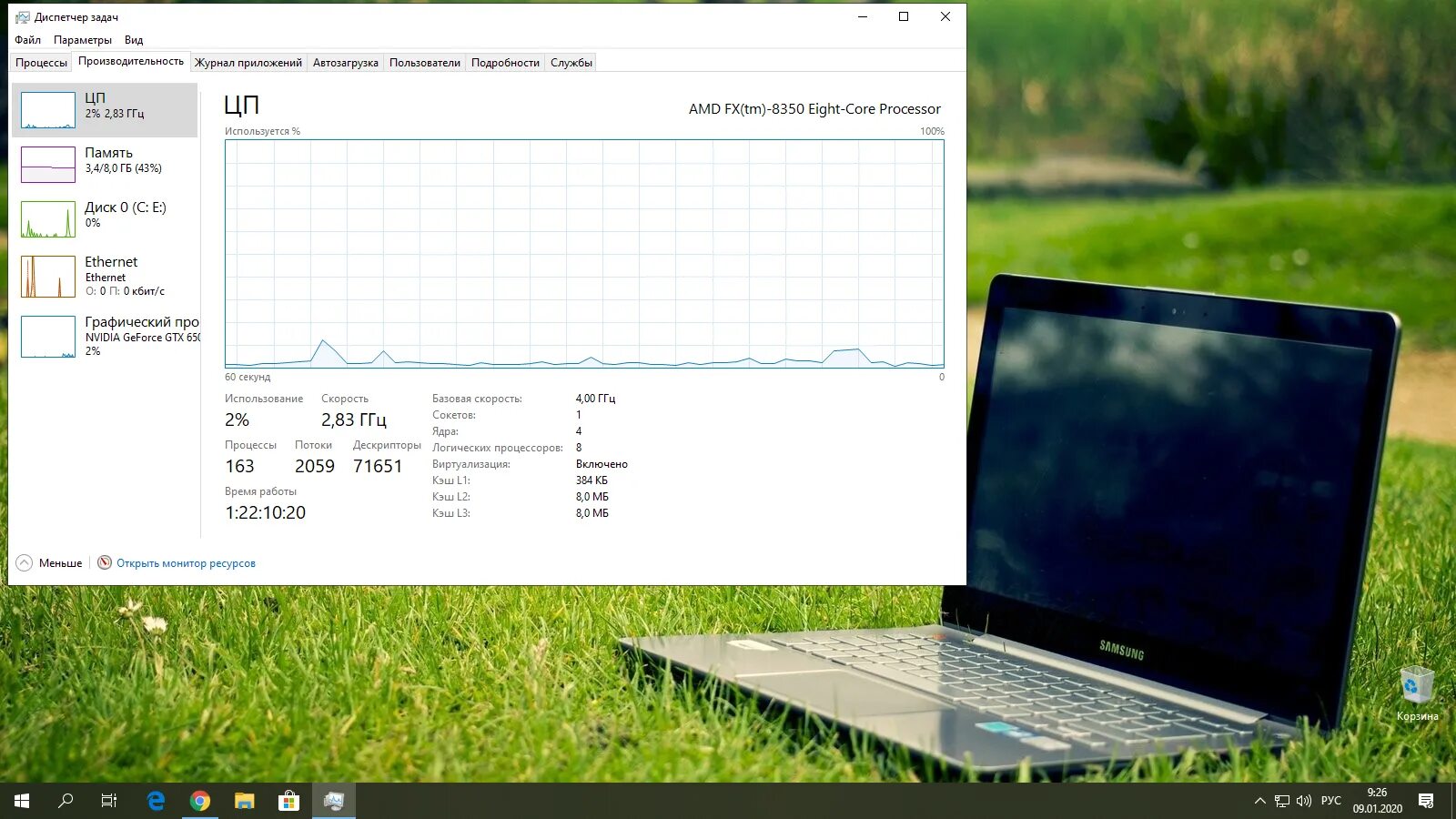Open Google Chrome from taskbar
The height and width of the screenshot is (819, 1456).
coord(200,801)
